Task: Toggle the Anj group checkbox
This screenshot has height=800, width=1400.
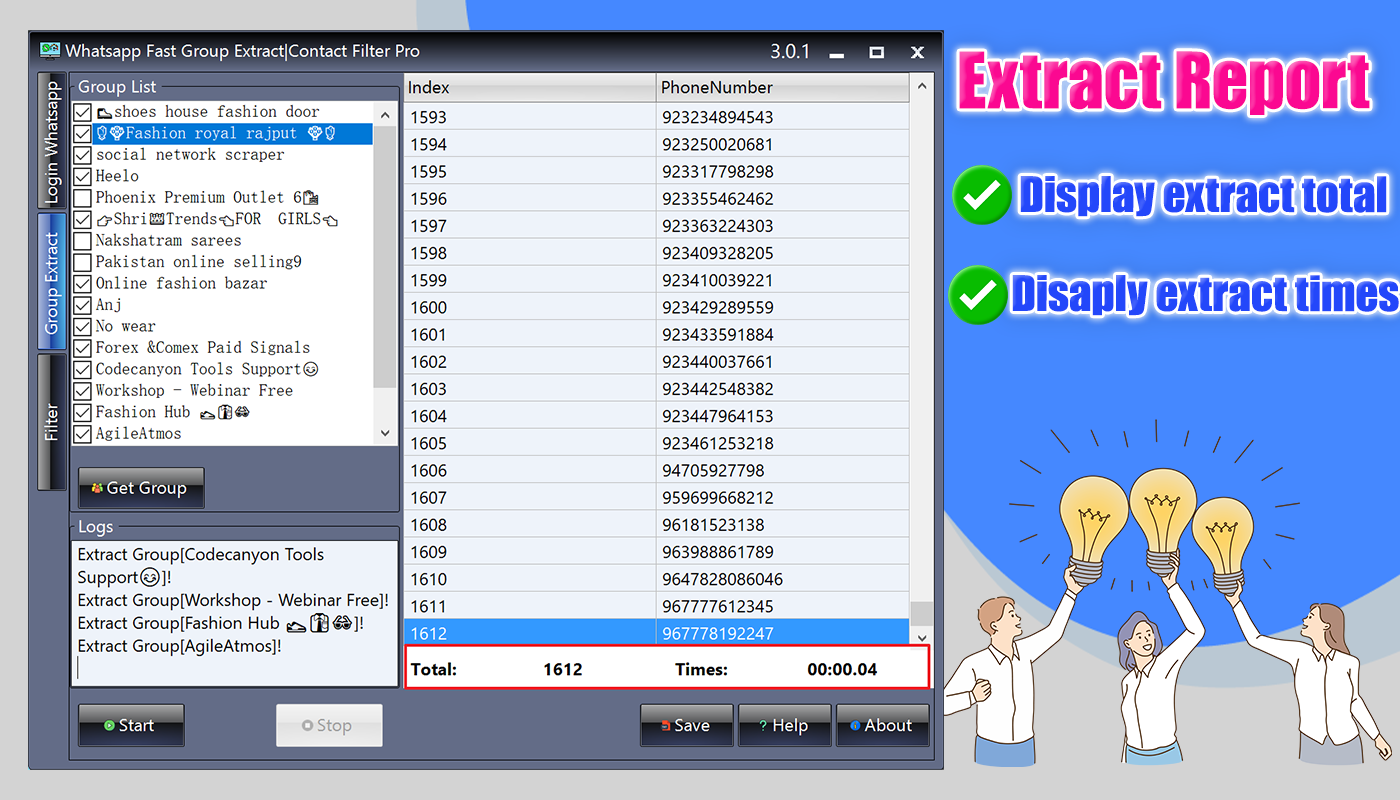Action: (x=83, y=305)
